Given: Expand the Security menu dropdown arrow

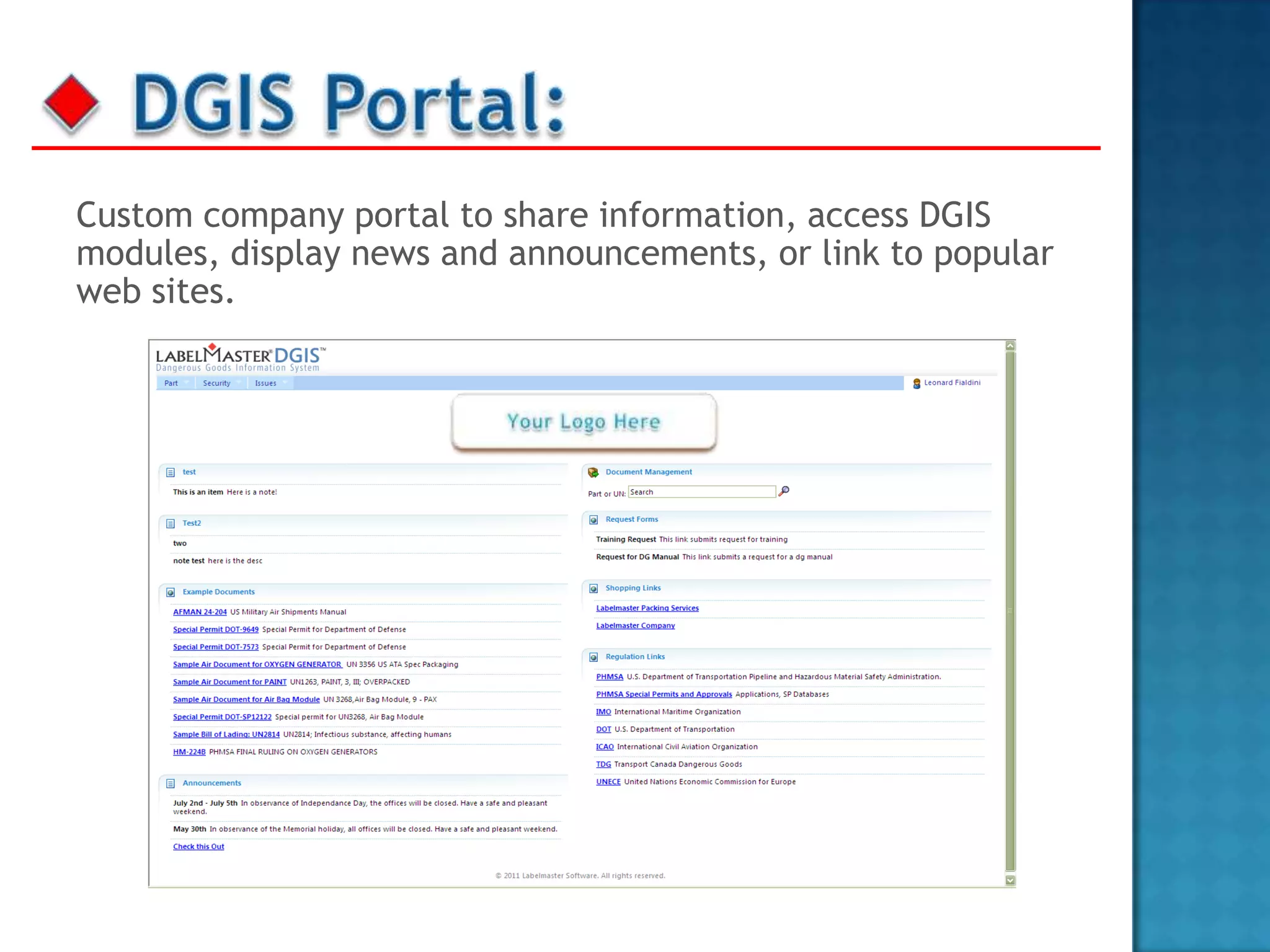Looking at the screenshot, I should 239,383.
